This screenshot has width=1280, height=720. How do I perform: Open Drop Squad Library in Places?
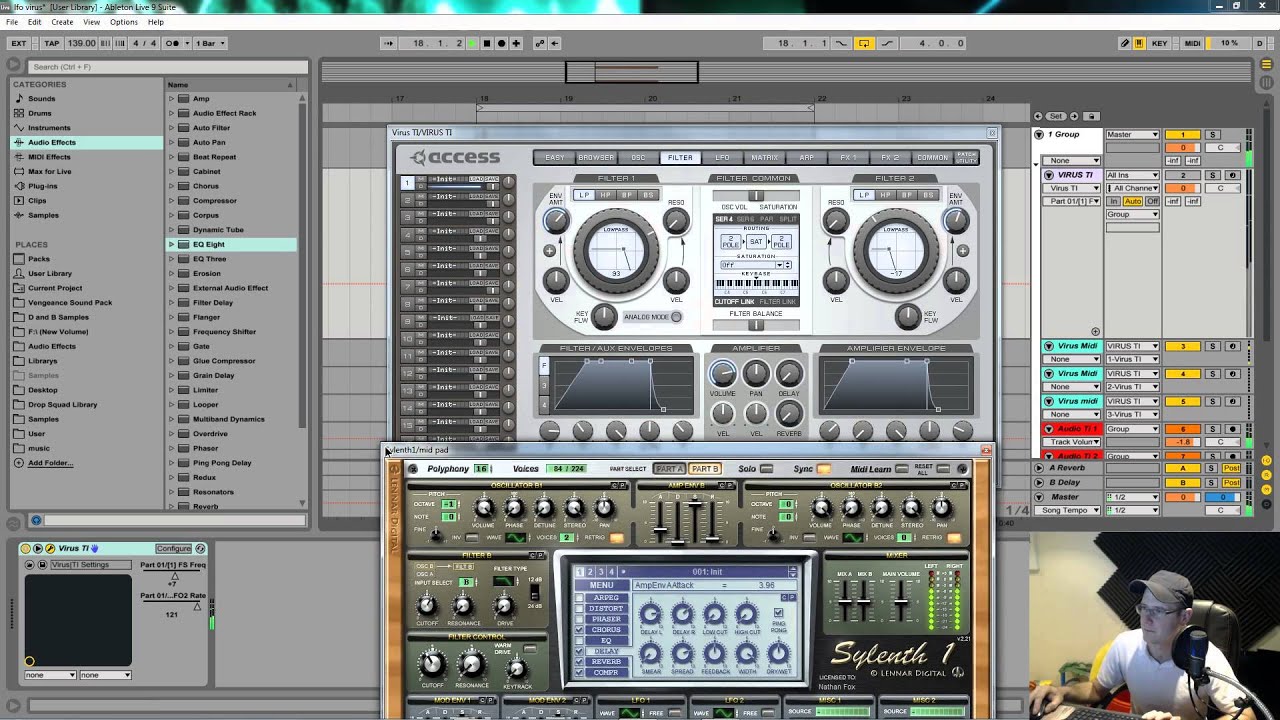pyautogui.click(x=62, y=405)
